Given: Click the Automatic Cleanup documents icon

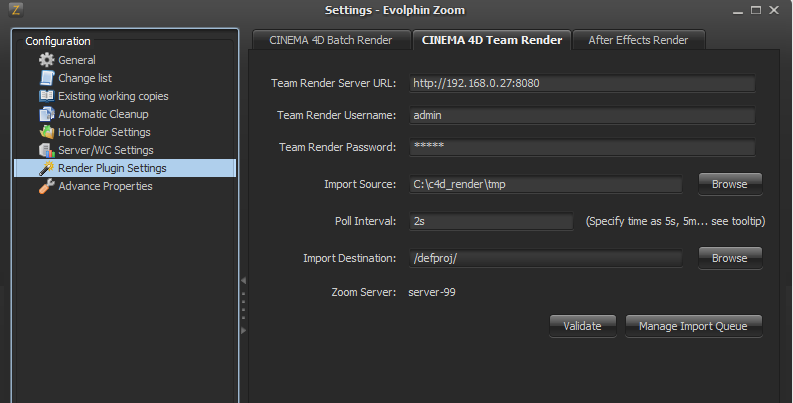Looking at the screenshot, I should [47, 114].
